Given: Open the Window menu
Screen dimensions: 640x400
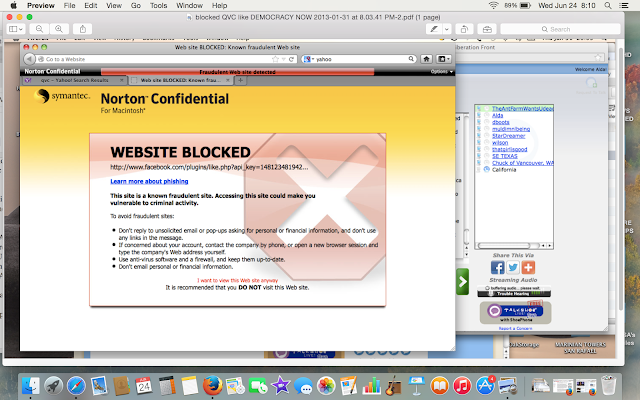Looking at the screenshot, I should (189, 5).
